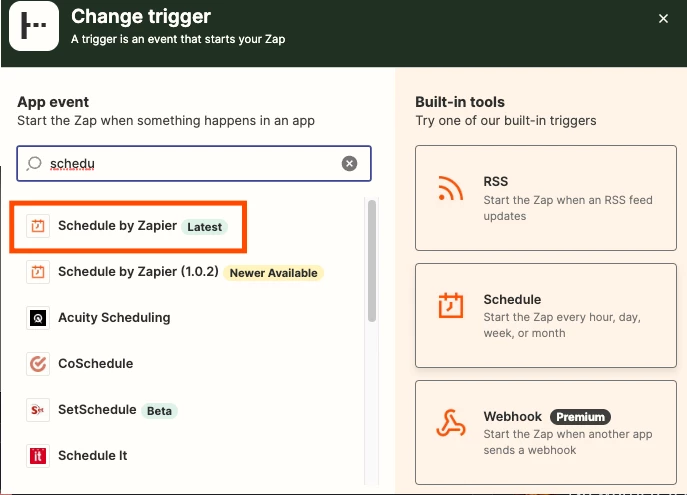Choose Schedule by Zapier Latest result

point(128,227)
